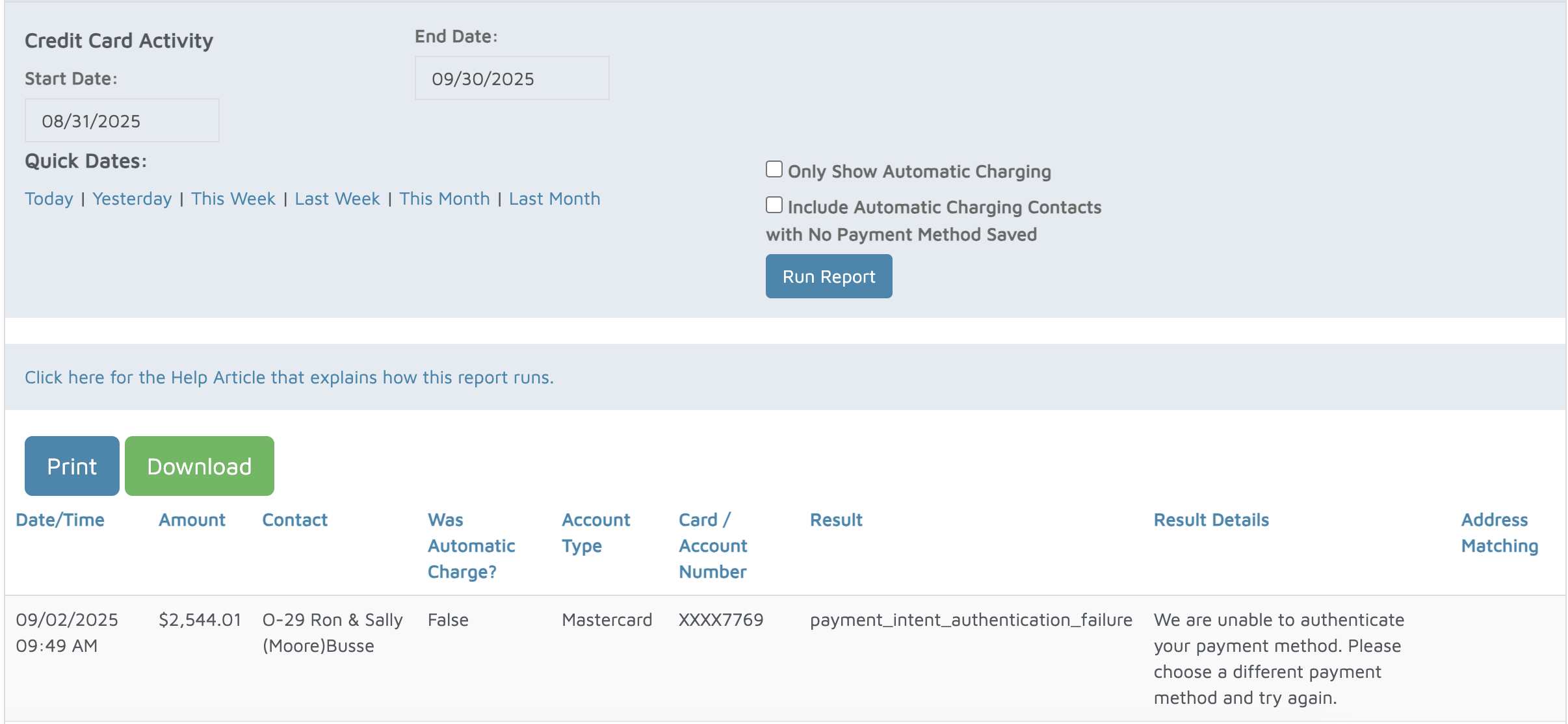The height and width of the screenshot is (724, 1568).
Task: Sort by Address Matching column header
Action: [1499, 533]
